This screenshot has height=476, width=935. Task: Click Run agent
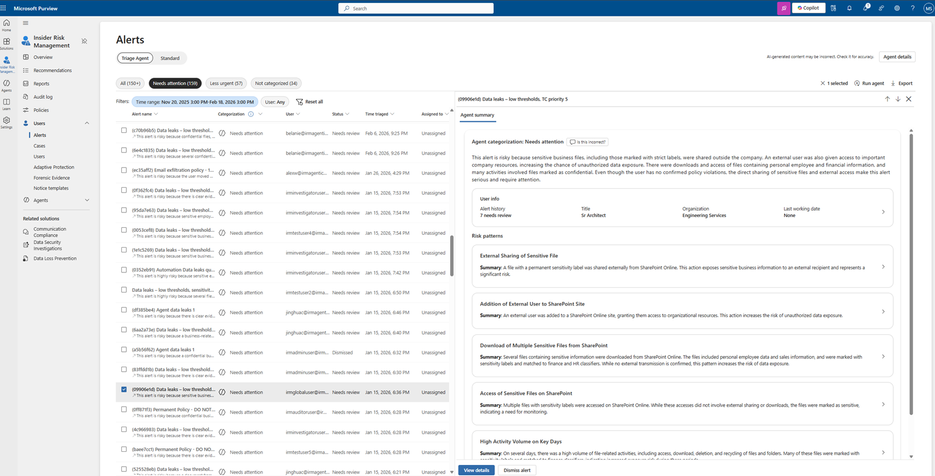[x=869, y=84]
